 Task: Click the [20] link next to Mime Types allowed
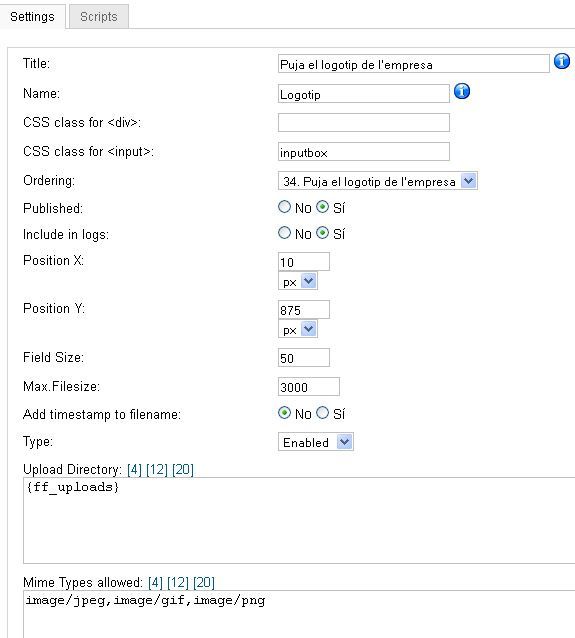coord(204,582)
